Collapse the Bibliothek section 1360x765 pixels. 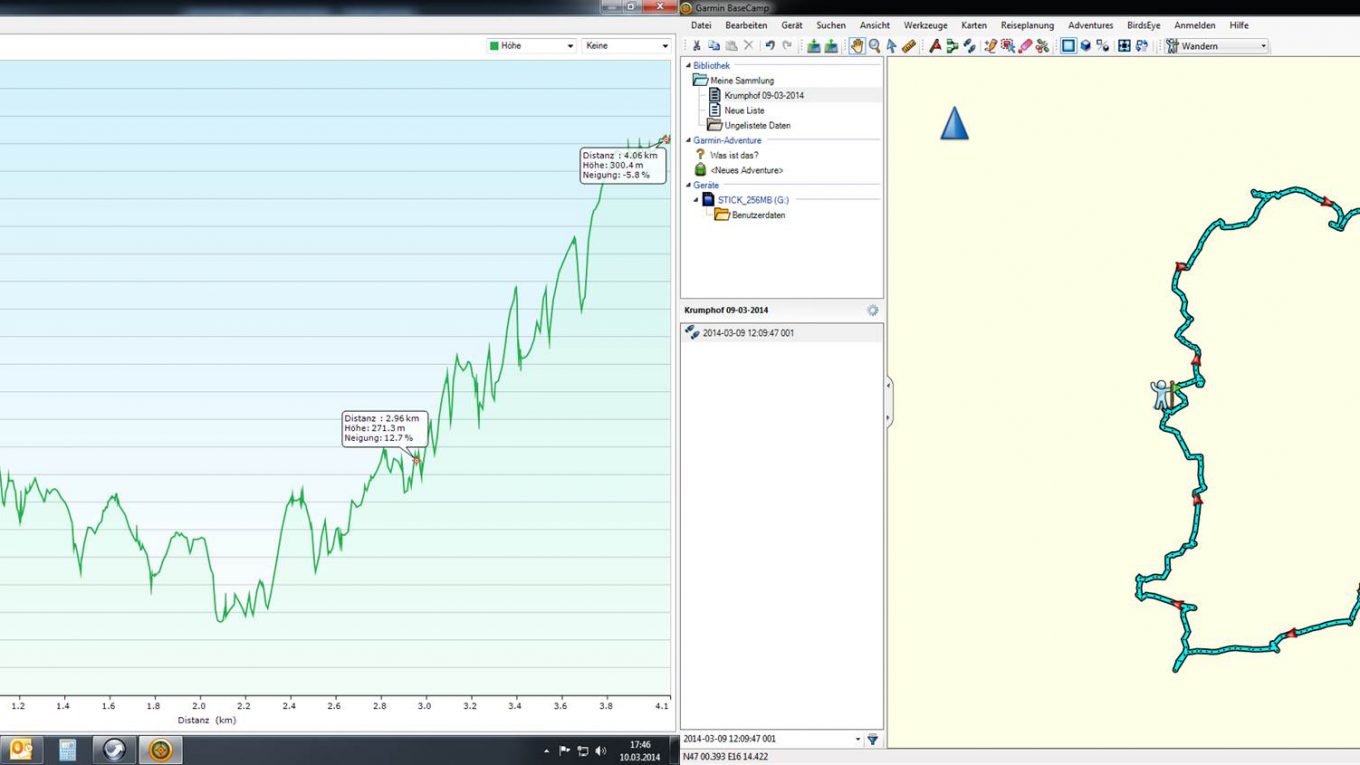pyautogui.click(x=687, y=66)
